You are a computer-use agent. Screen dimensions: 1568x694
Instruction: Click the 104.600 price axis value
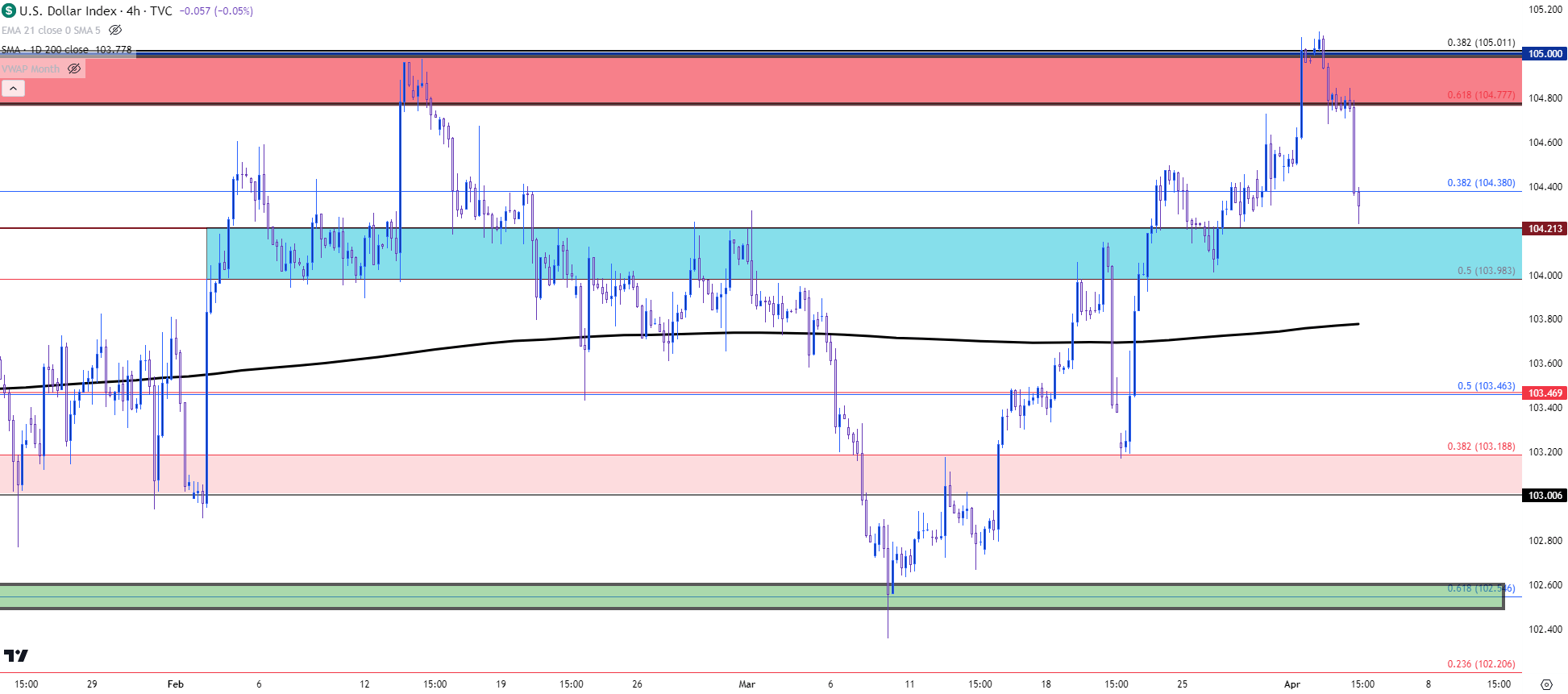1545,143
